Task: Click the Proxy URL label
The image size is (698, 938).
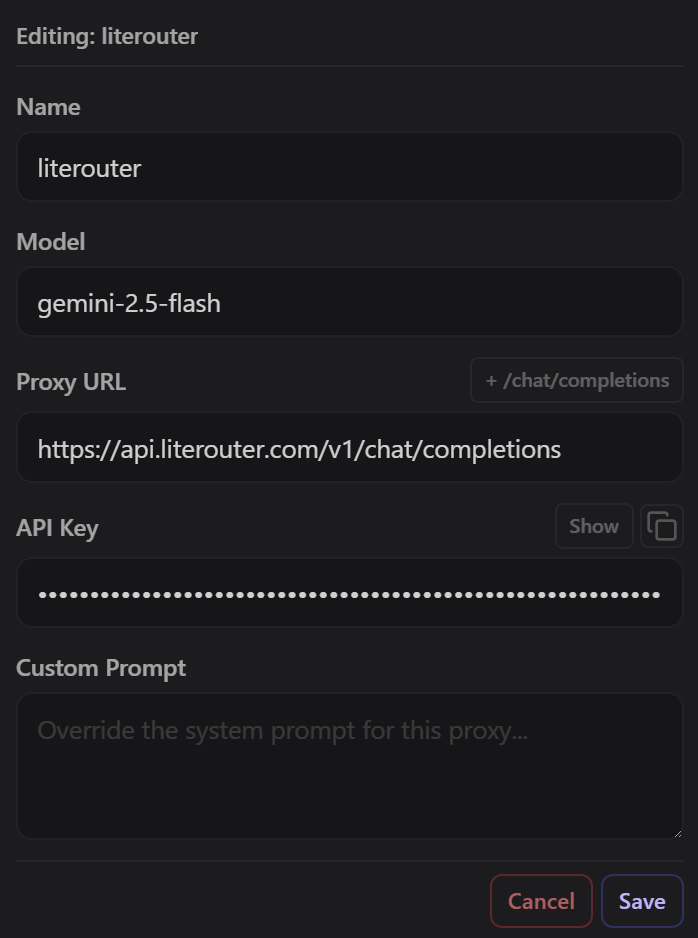Action: [71, 381]
